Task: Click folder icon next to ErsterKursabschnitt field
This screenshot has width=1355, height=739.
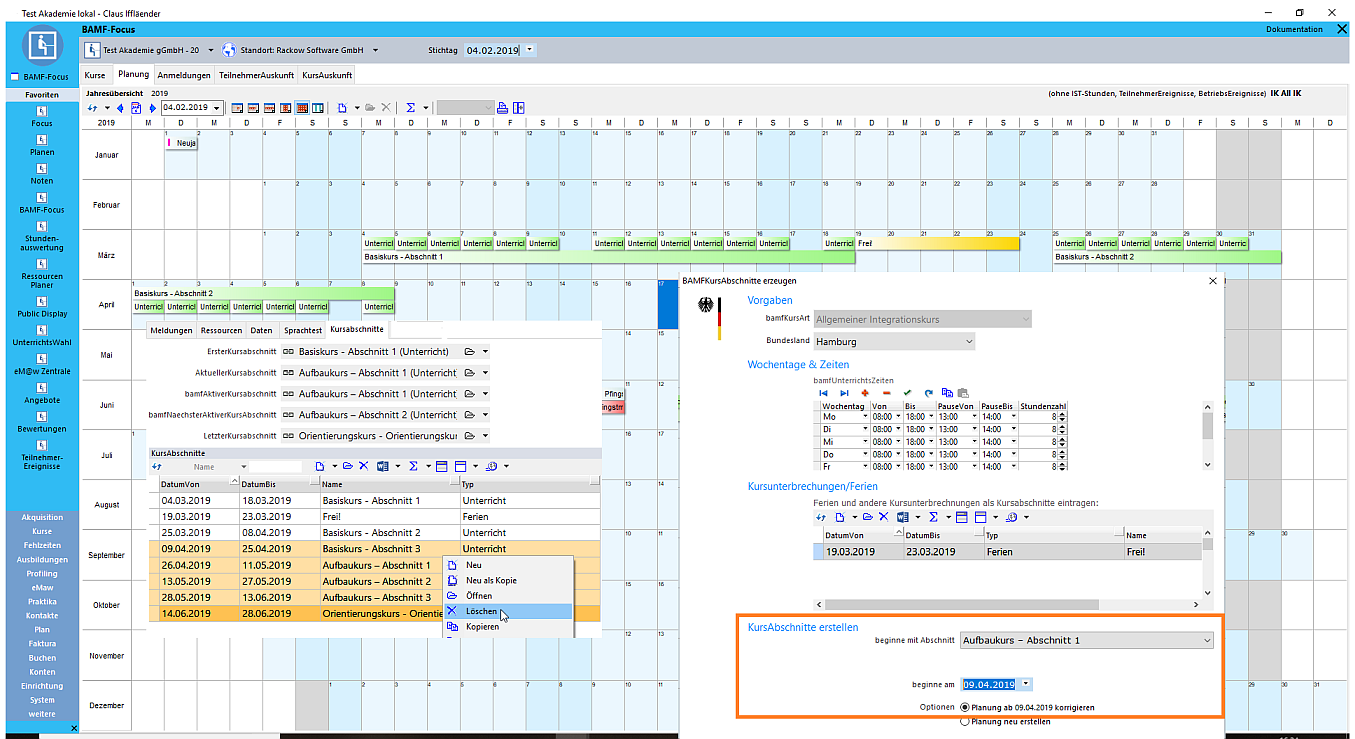Action: [470, 352]
